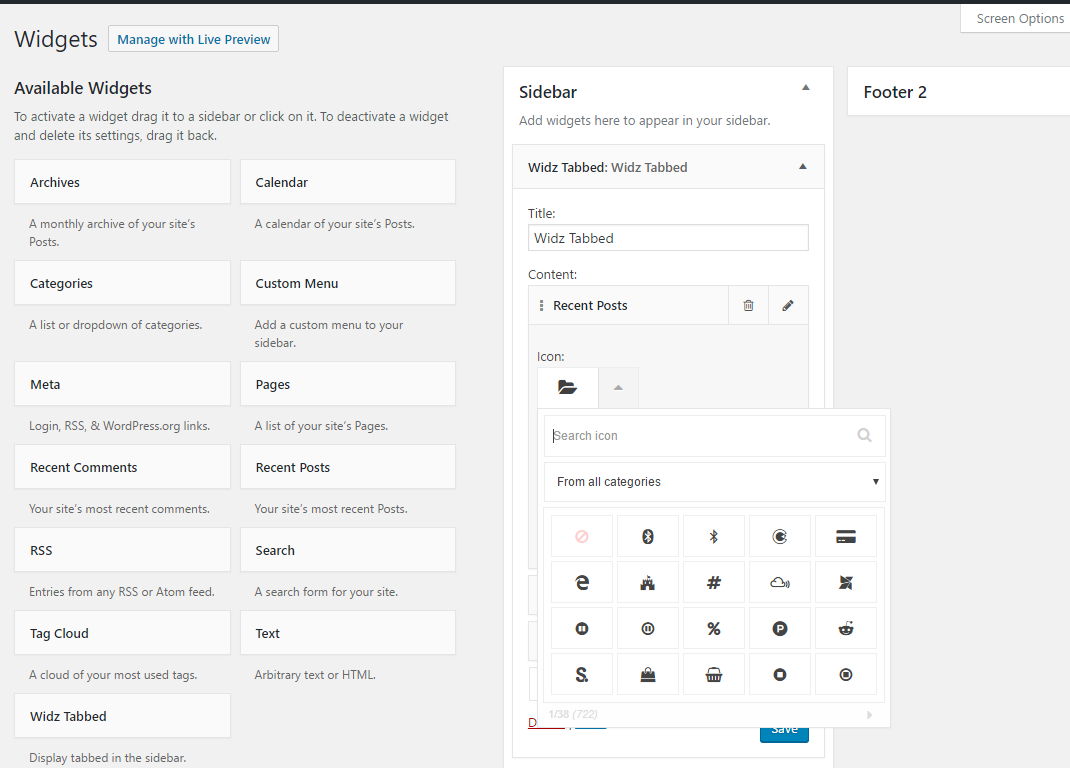Select the empty 'no icon' option
The height and width of the screenshot is (768, 1070).
[581, 537]
